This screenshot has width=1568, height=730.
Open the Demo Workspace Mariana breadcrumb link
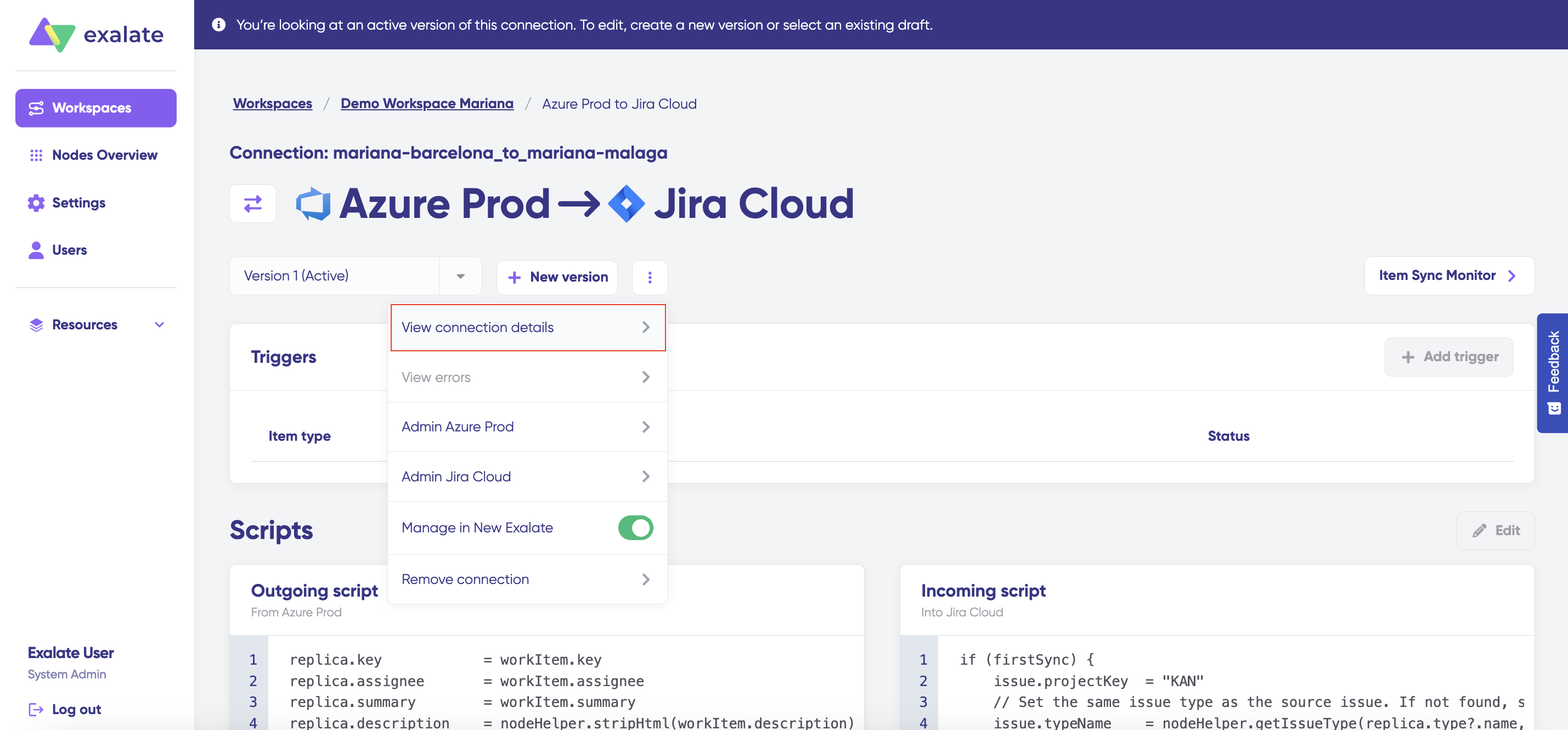click(427, 104)
